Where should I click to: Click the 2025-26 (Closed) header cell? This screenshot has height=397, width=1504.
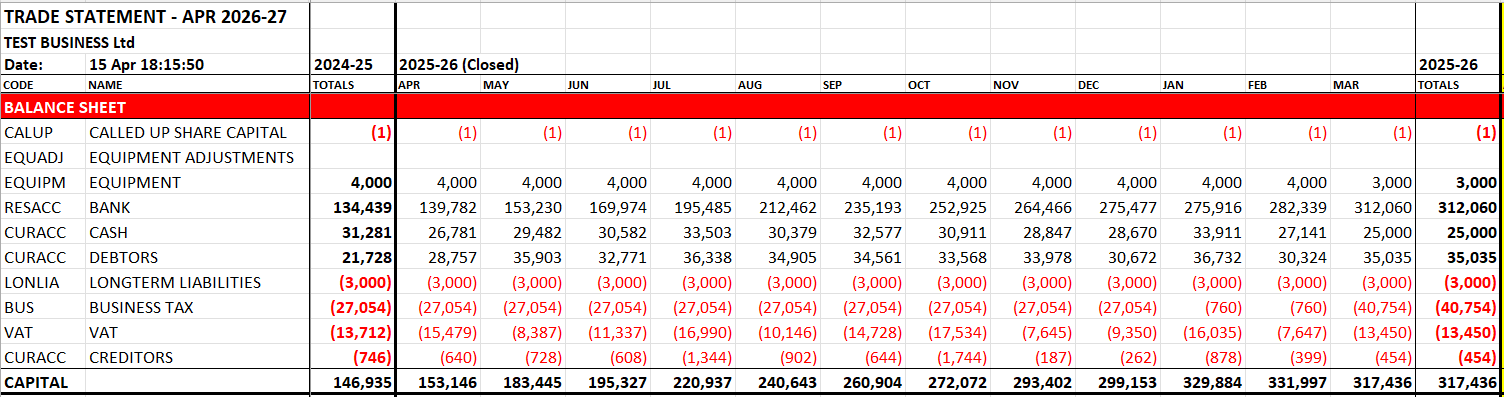click(459, 65)
